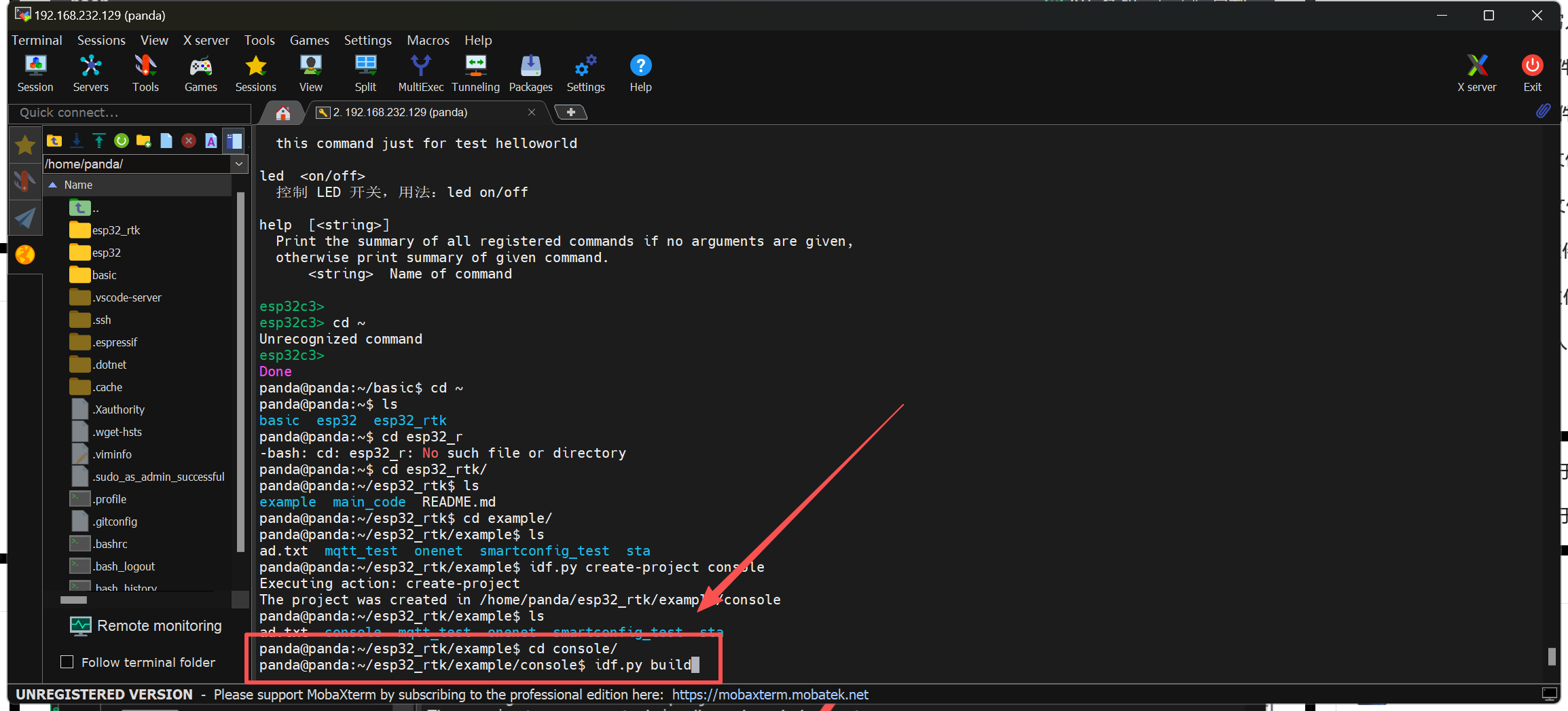Click the Packages toolbar icon

[x=530, y=73]
